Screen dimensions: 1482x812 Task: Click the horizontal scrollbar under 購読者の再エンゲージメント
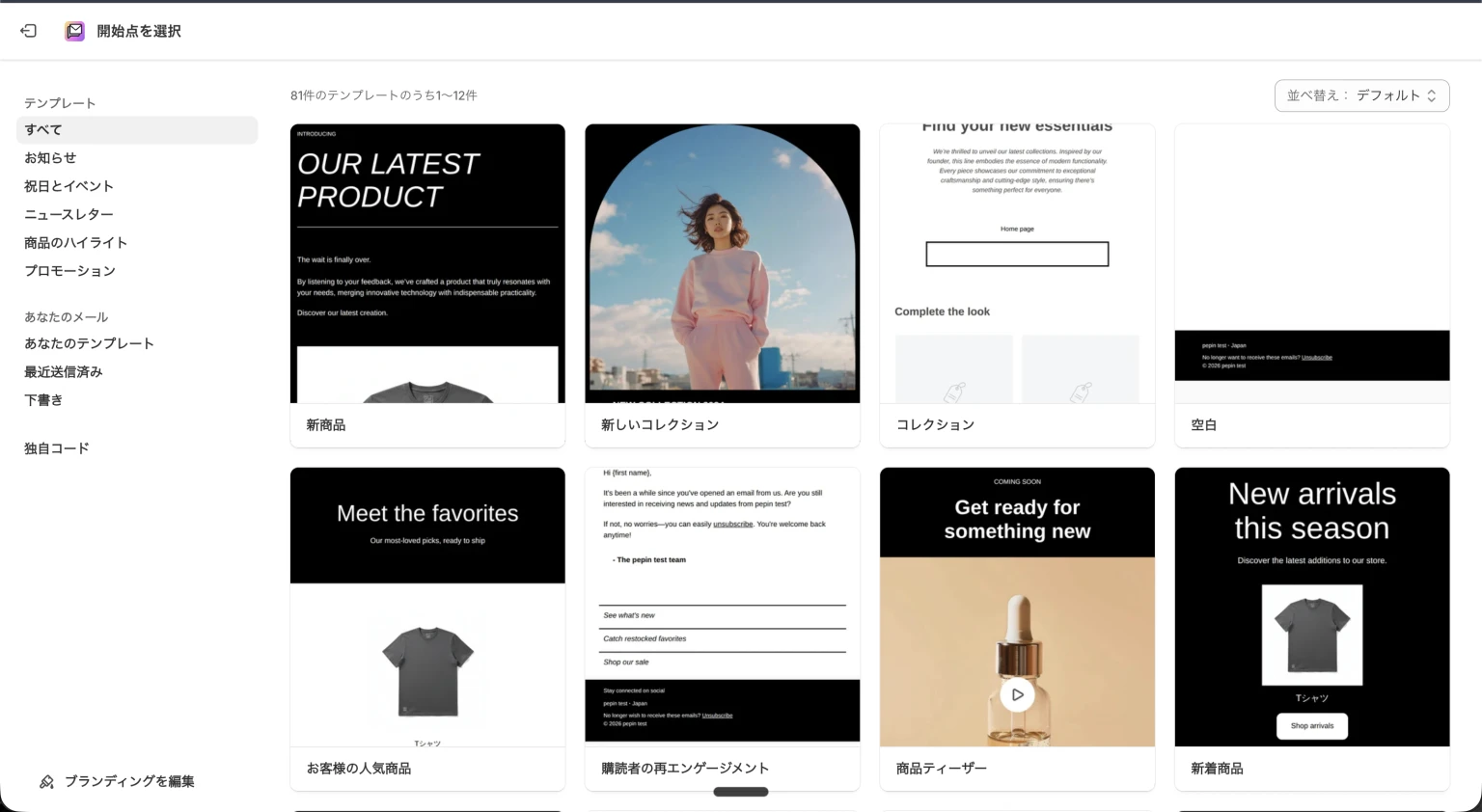coord(741,791)
